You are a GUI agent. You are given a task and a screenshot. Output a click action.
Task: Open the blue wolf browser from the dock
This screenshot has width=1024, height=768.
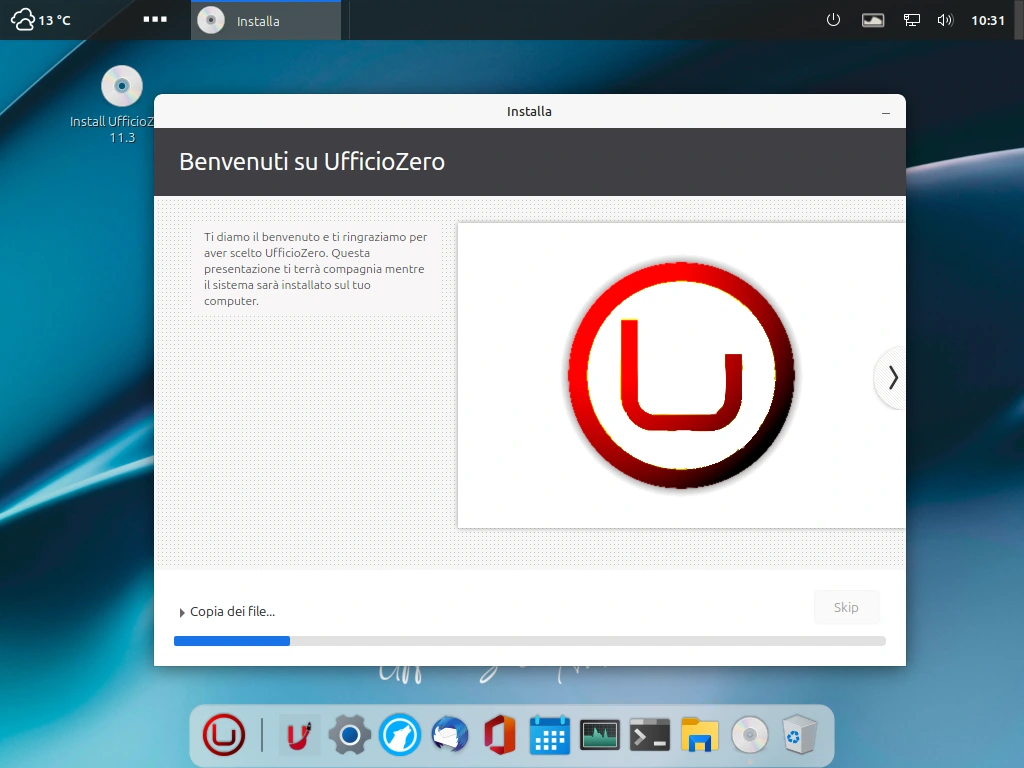coord(398,734)
